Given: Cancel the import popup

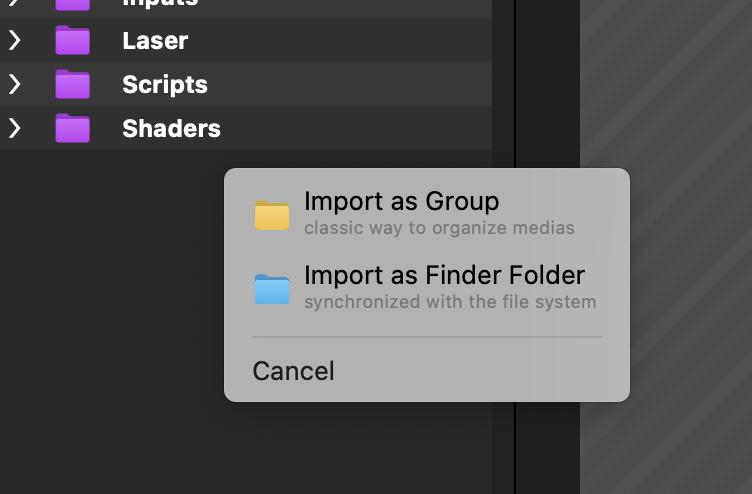Looking at the screenshot, I should click(x=293, y=371).
